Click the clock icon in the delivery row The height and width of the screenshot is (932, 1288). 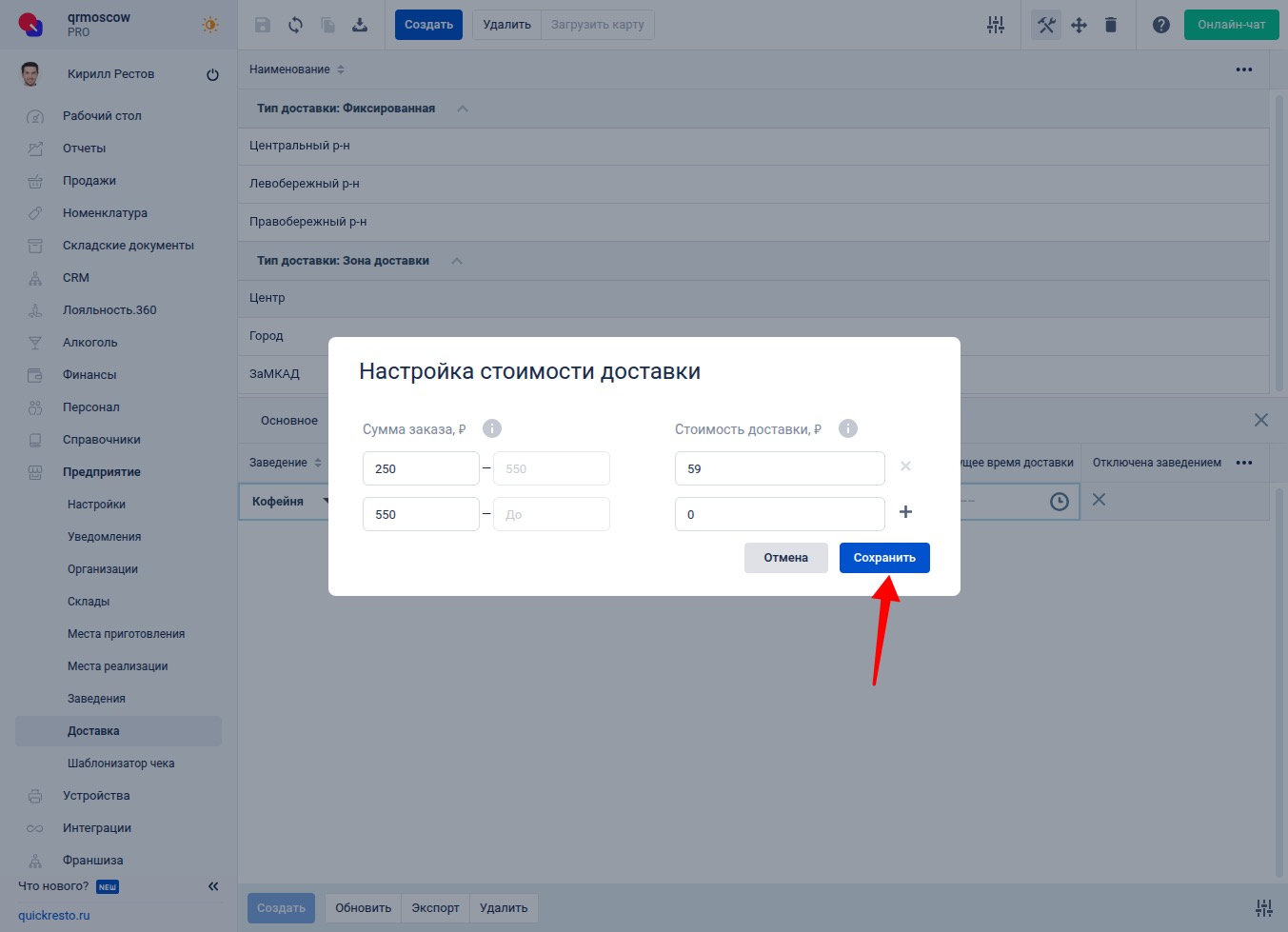1059,502
